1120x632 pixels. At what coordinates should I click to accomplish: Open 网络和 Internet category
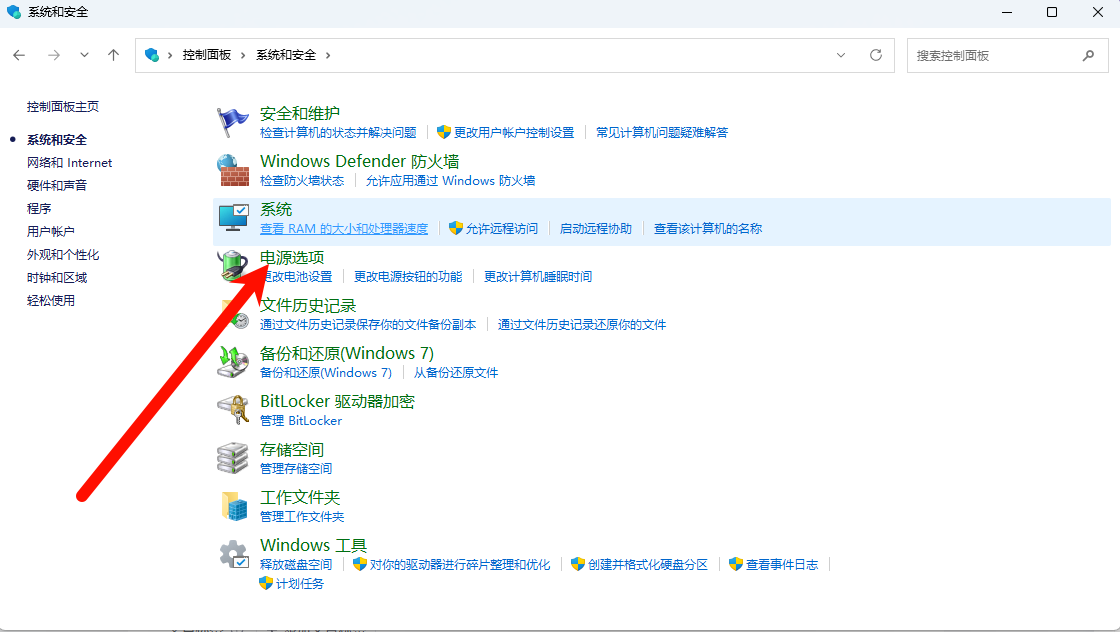coord(69,163)
